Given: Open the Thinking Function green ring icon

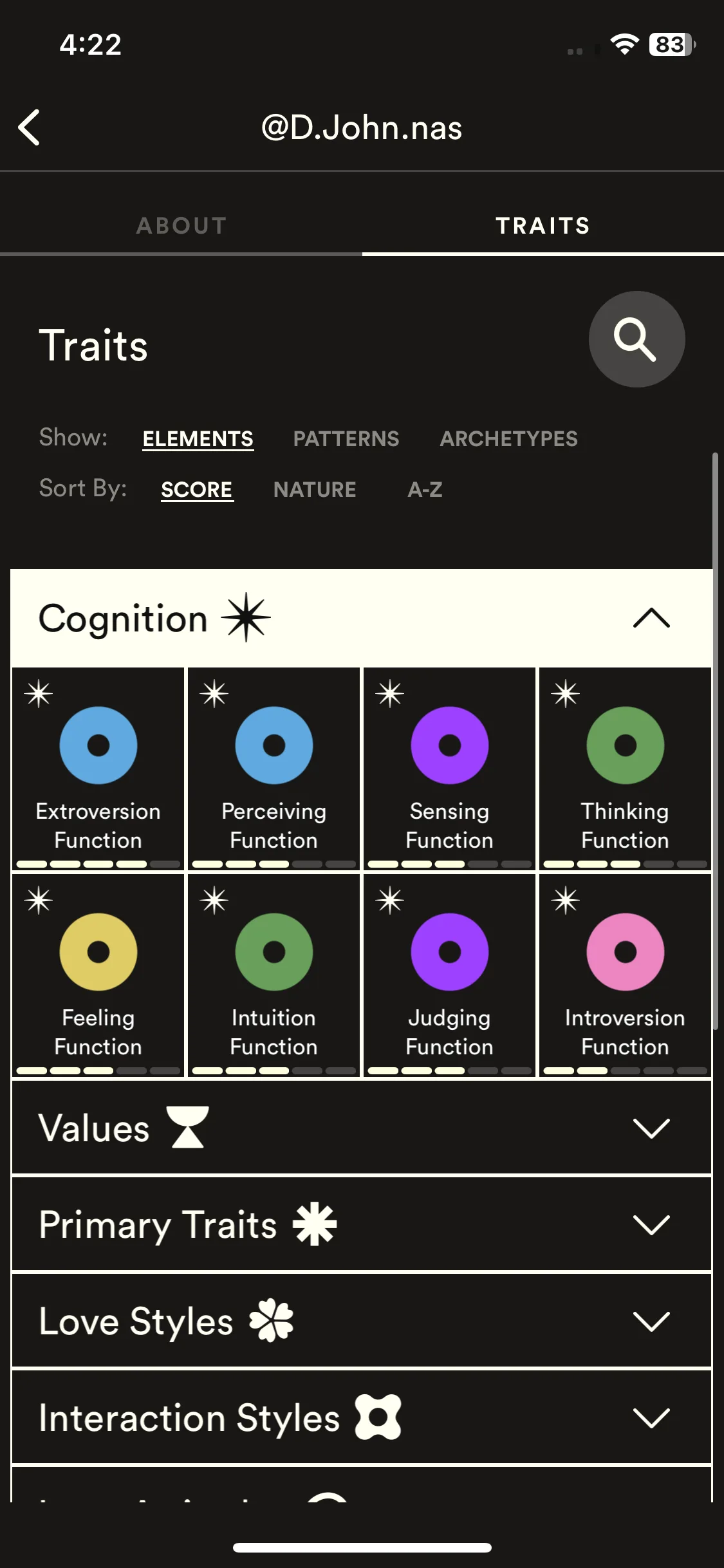Looking at the screenshot, I should pyautogui.click(x=626, y=745).
